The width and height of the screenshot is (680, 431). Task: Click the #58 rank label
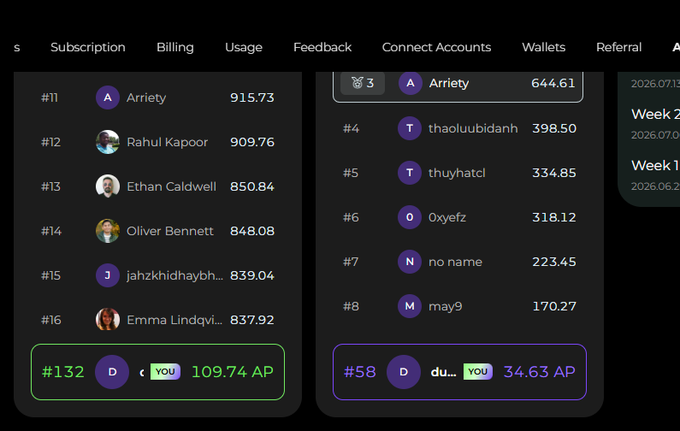pos(360,372)
